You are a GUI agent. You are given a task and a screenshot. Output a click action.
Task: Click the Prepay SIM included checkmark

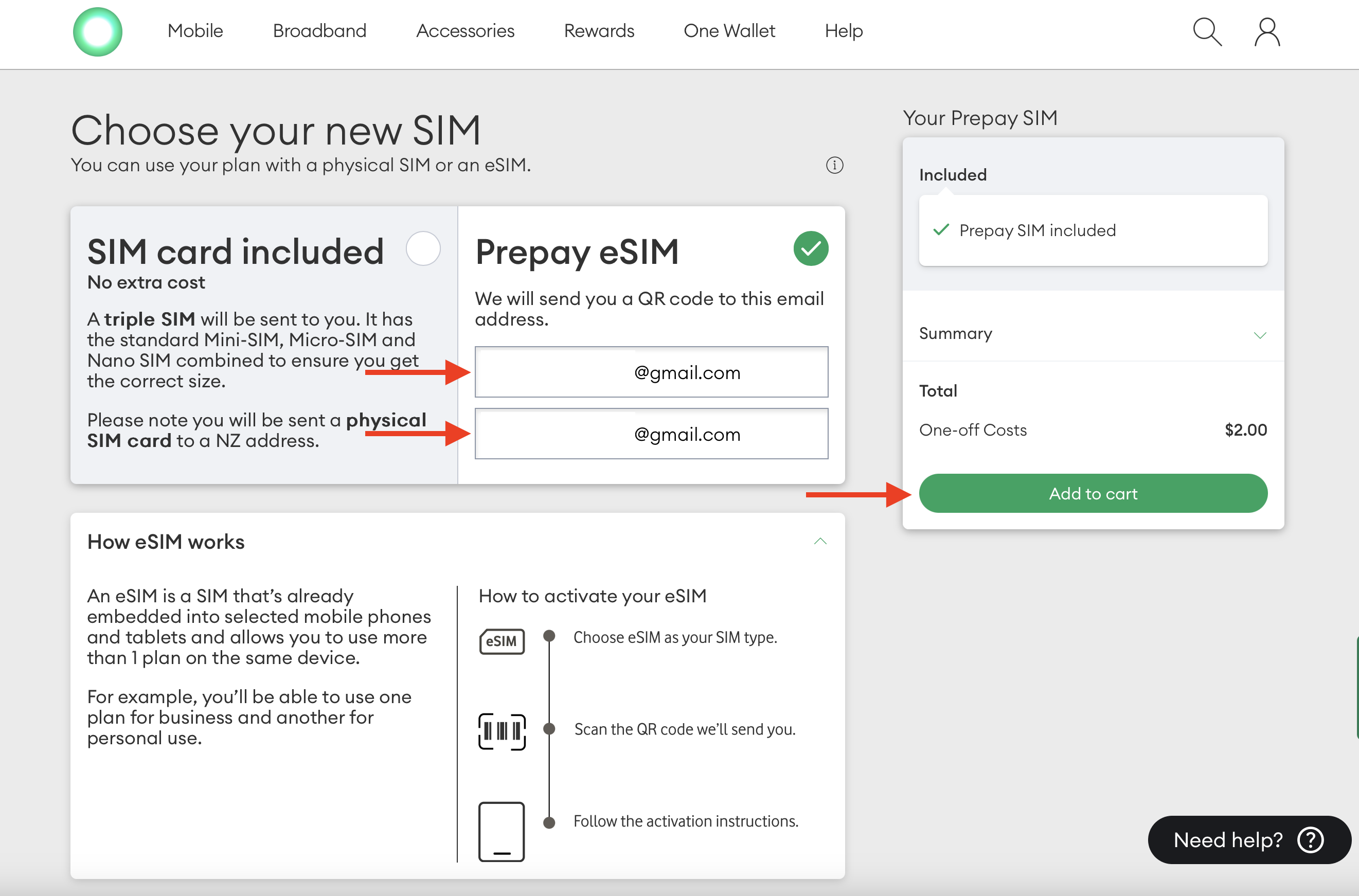[941, 230]
